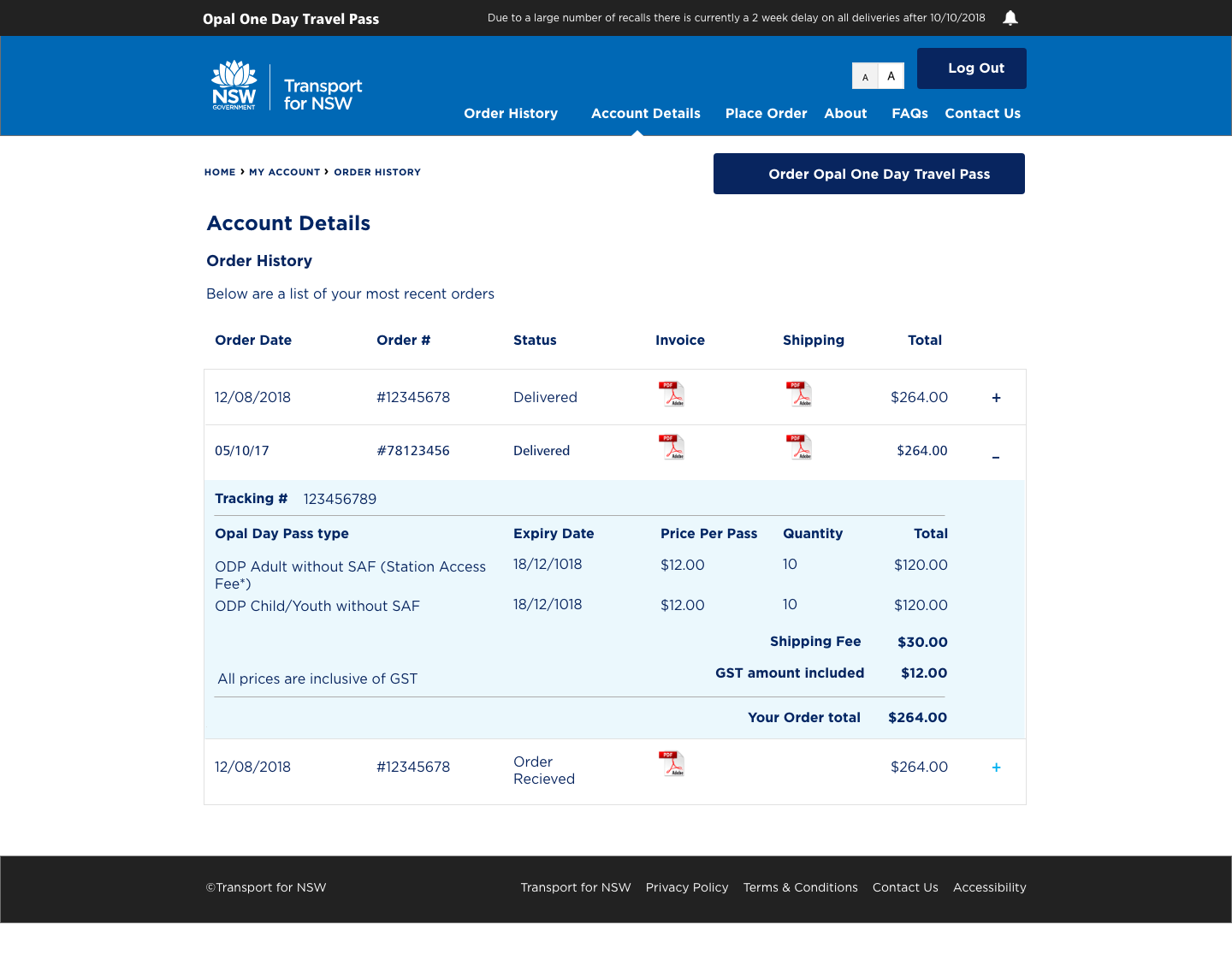Select the large text size A button
This screenshot has width=1232, height=972.
891,76
